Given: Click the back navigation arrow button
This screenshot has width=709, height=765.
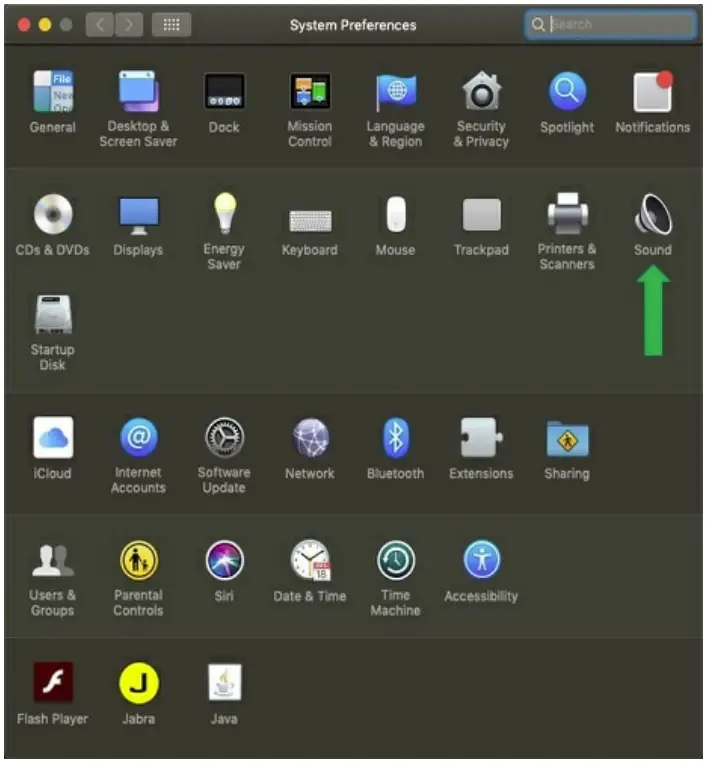Looking at the screenshot, I should (100, 24).
